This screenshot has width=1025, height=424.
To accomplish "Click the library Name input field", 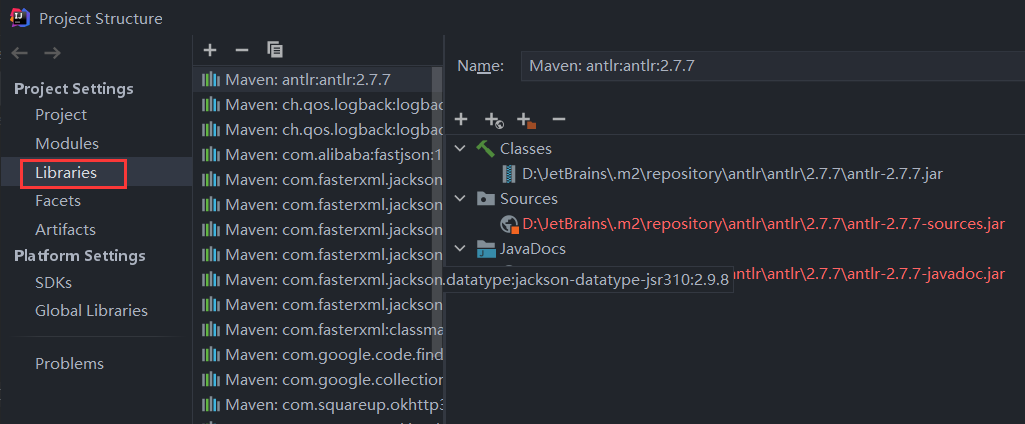I will (773, 66).
